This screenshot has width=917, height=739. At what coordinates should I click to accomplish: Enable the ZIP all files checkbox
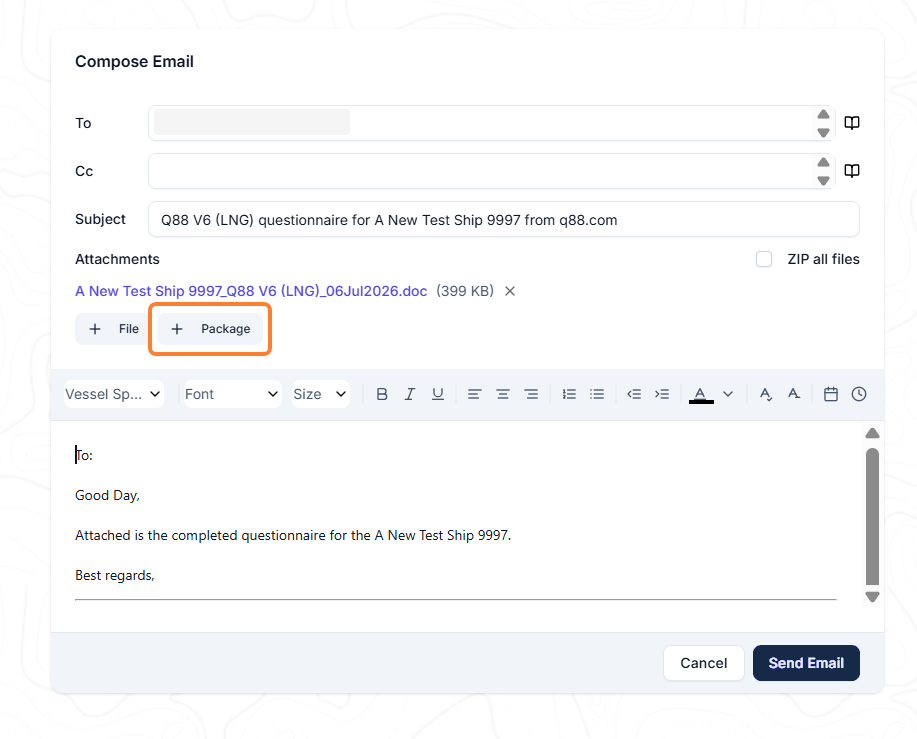[764, 259]
